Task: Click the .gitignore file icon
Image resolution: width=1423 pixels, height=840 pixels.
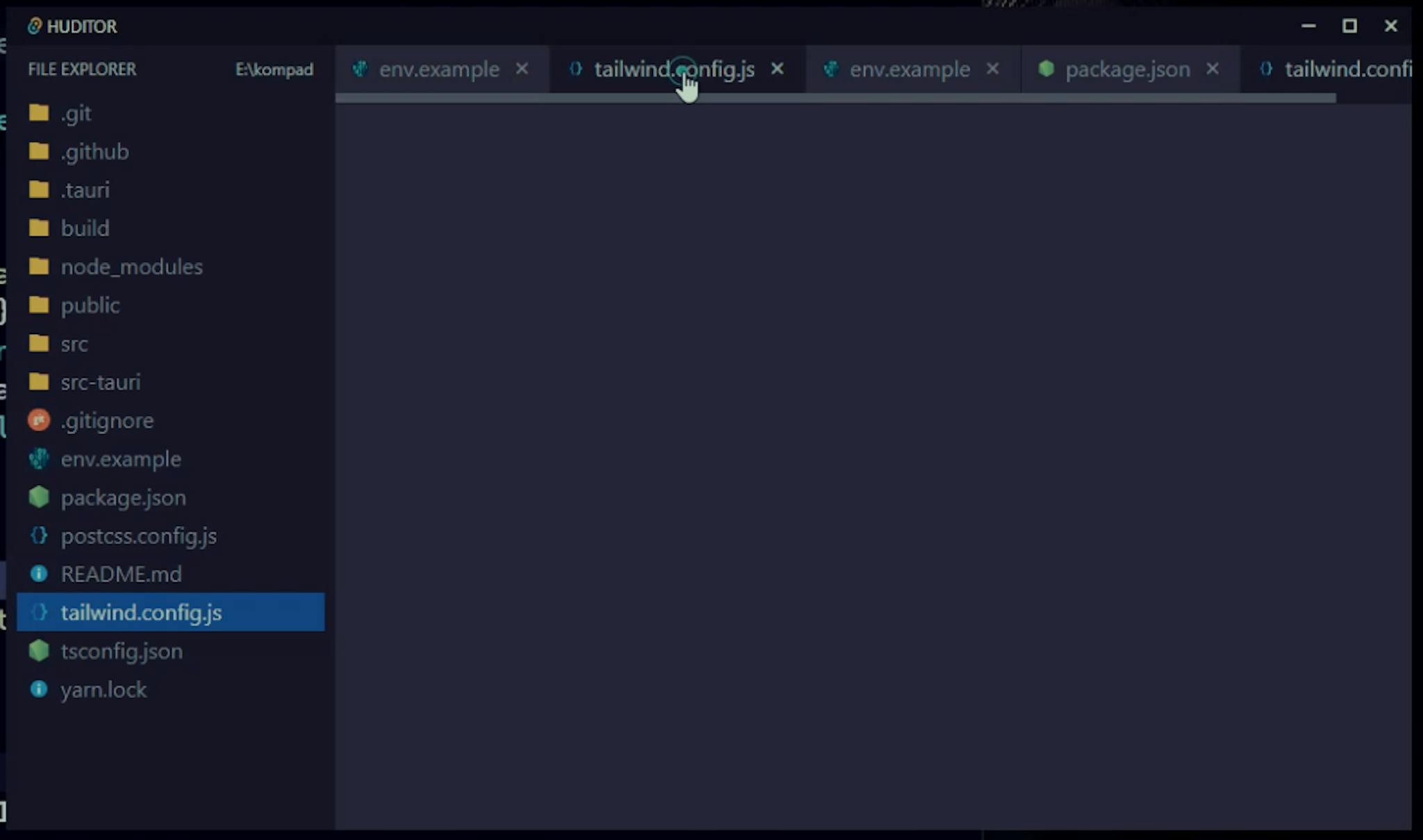Action: (x=39, y=420)
